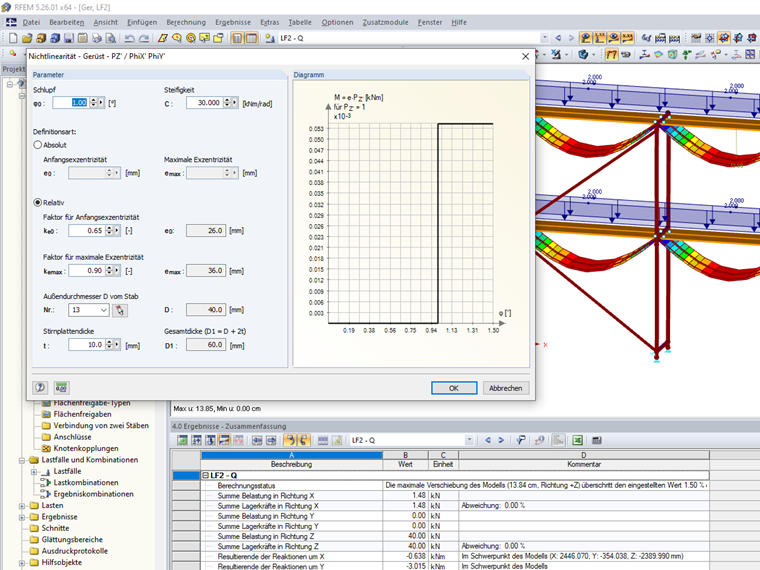Click the deformation display icon in the second toolbar
Viewport: 760px width, 570px height.
[x=612, y=54]
